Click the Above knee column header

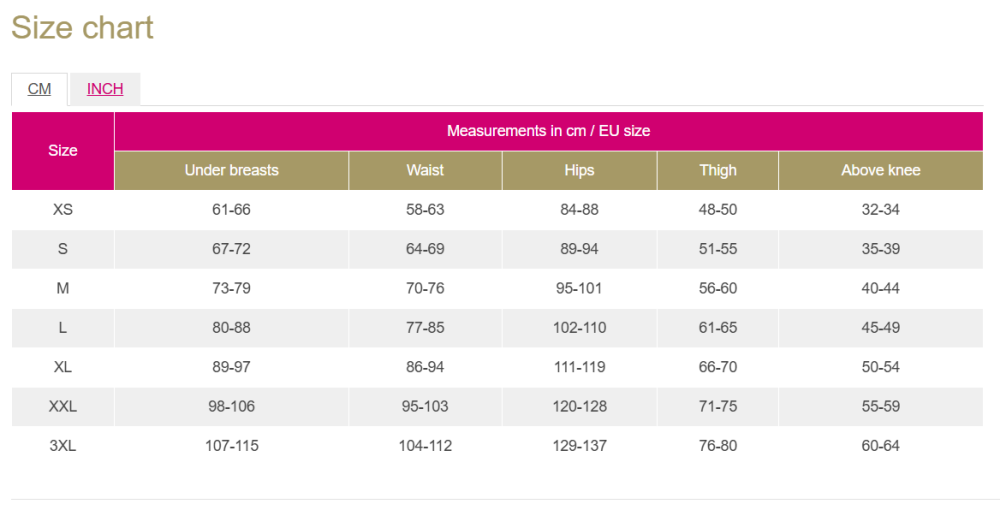pos(881,170)
